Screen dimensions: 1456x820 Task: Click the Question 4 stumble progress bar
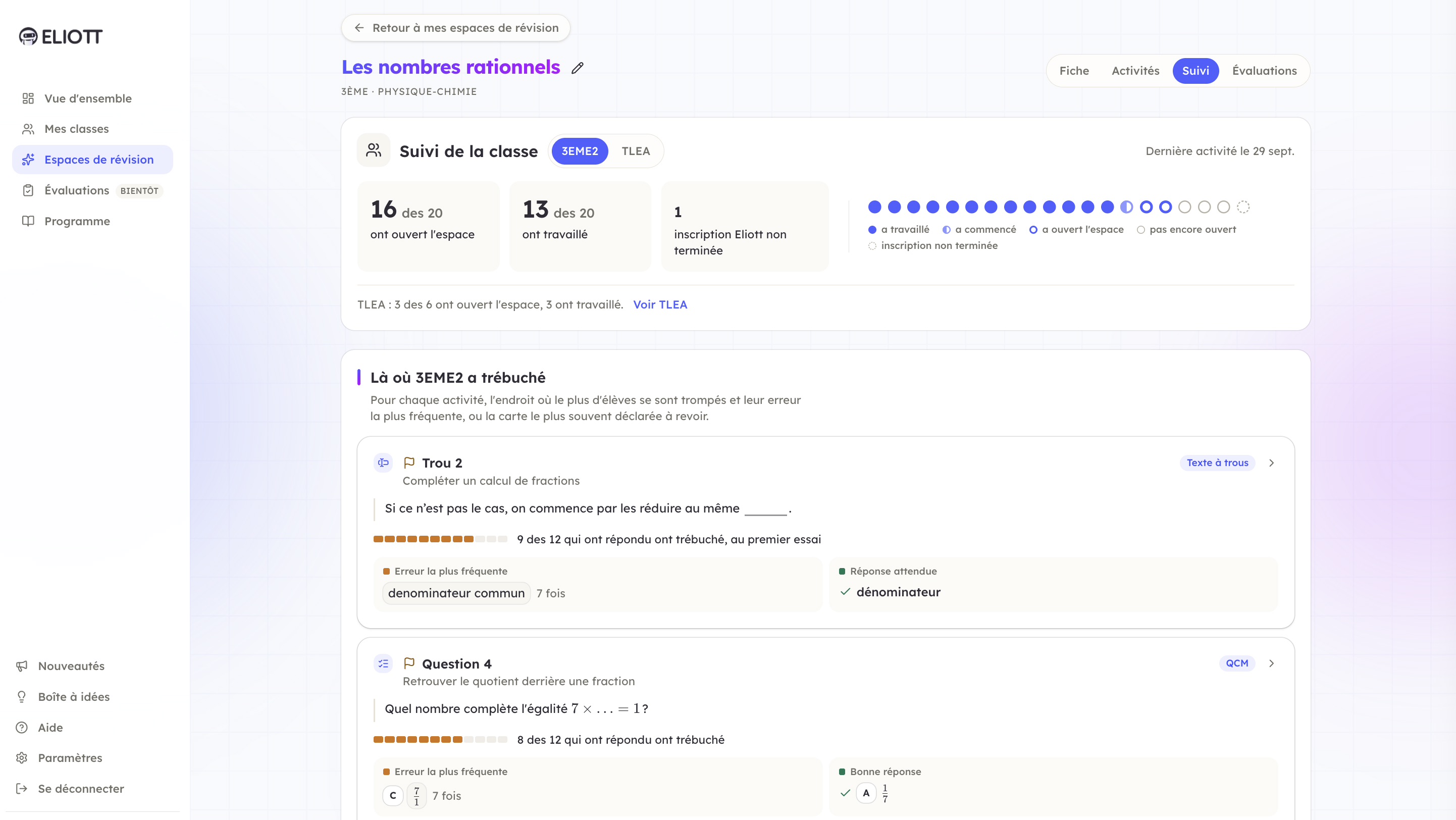click(x=440, y=739)
